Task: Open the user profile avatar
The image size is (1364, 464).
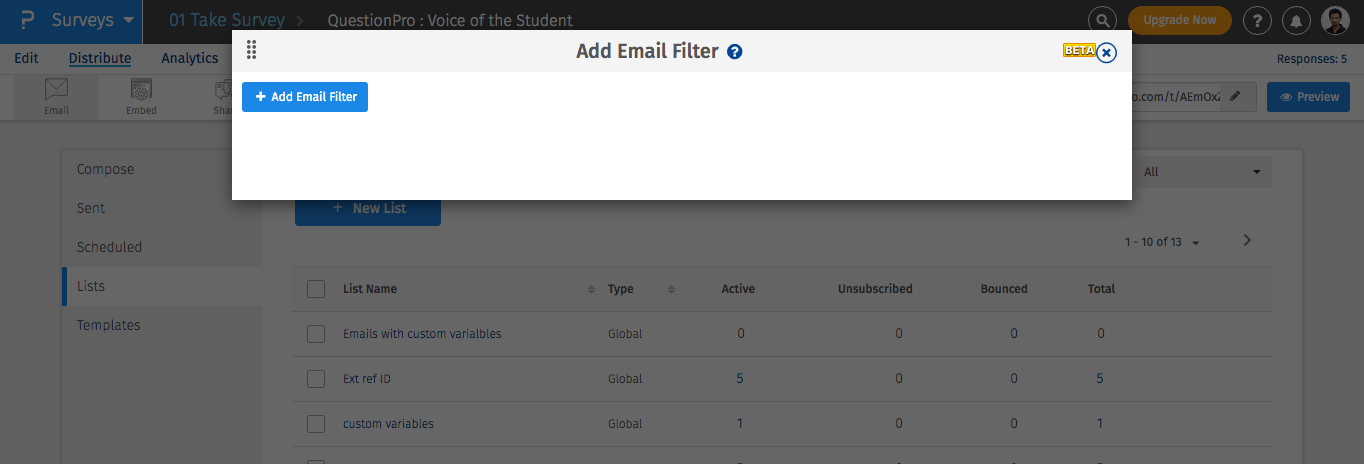Action: click(1335, 20)
